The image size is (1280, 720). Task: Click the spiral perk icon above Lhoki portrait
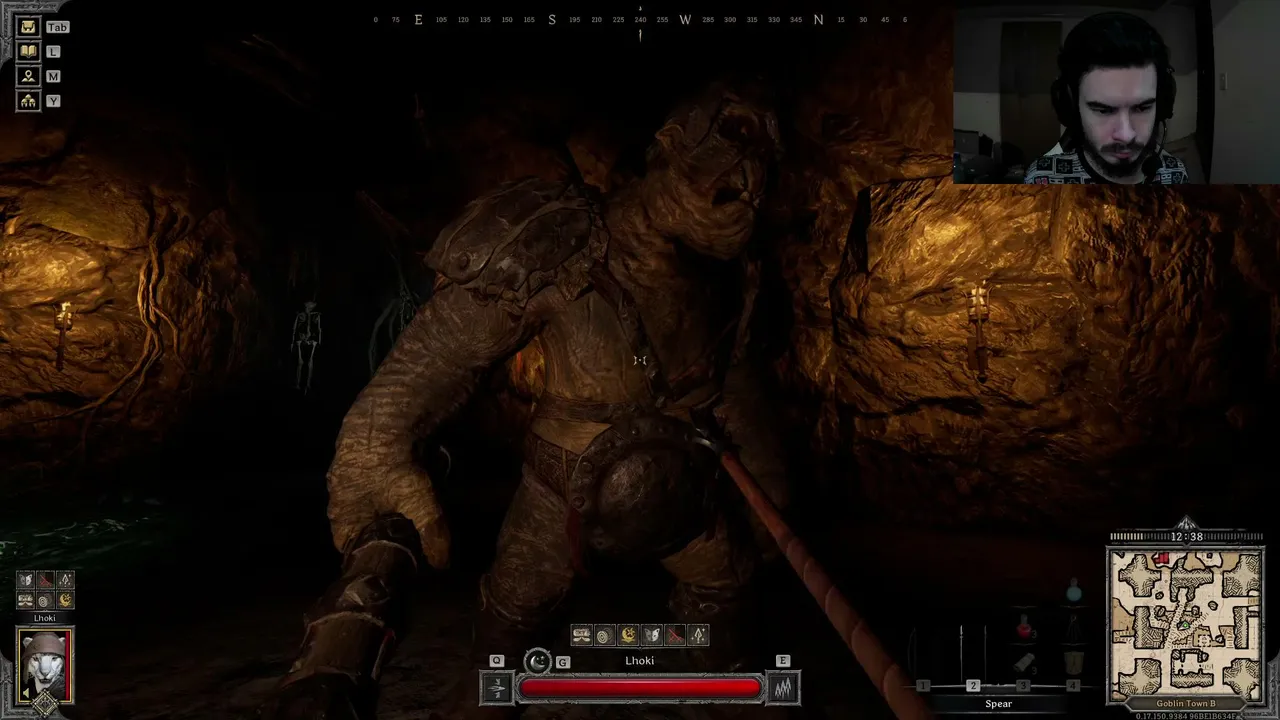(x=45, y=600)
